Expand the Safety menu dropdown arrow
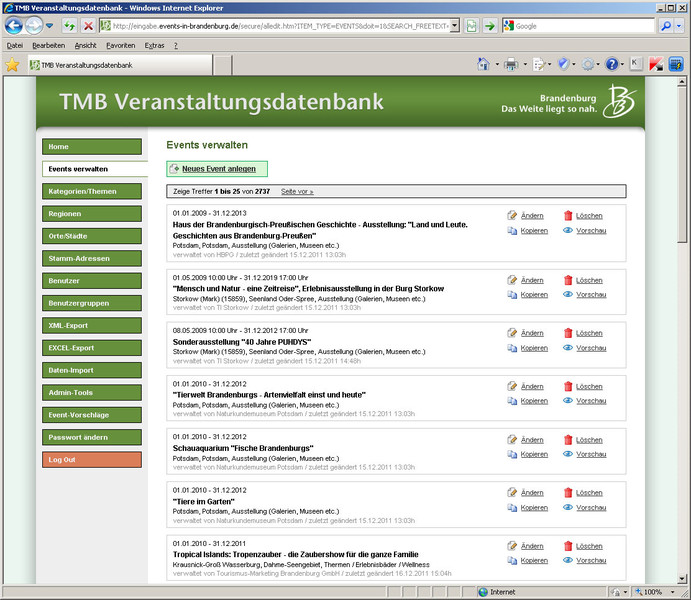This screenshot has height=600, width=691. click(x=573, y=64)
